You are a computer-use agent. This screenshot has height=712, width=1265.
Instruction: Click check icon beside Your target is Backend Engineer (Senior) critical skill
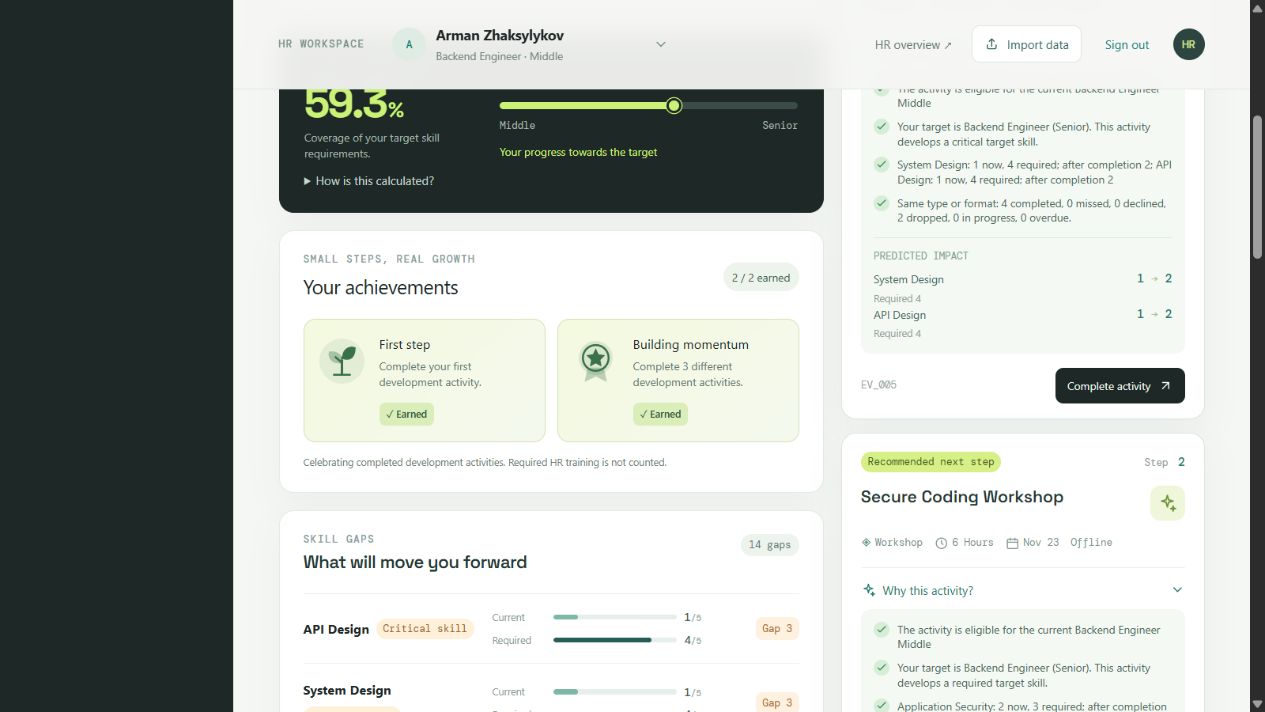tap(881, 127)
